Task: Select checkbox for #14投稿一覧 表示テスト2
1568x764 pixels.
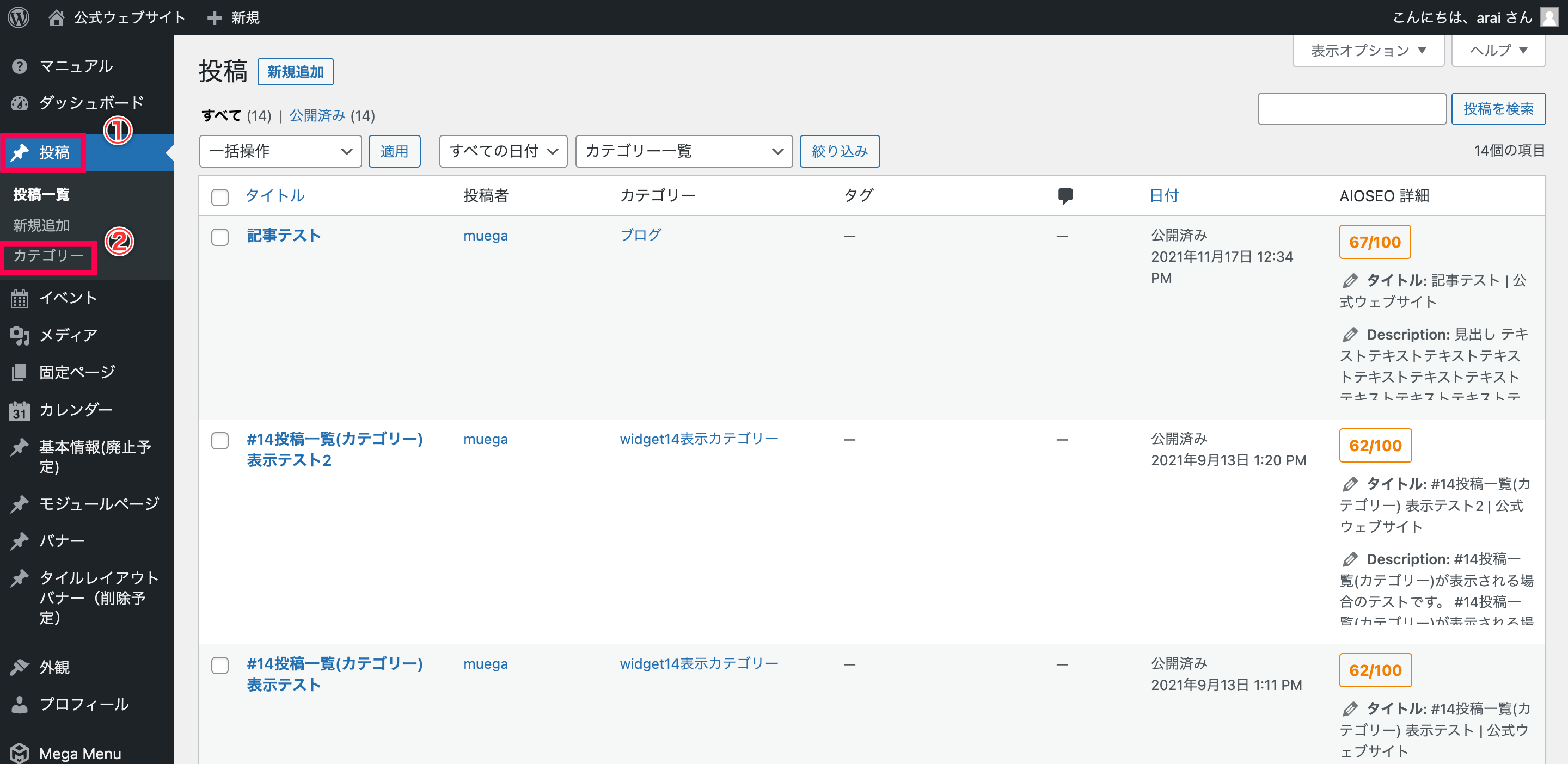Action: coord(220,440)
